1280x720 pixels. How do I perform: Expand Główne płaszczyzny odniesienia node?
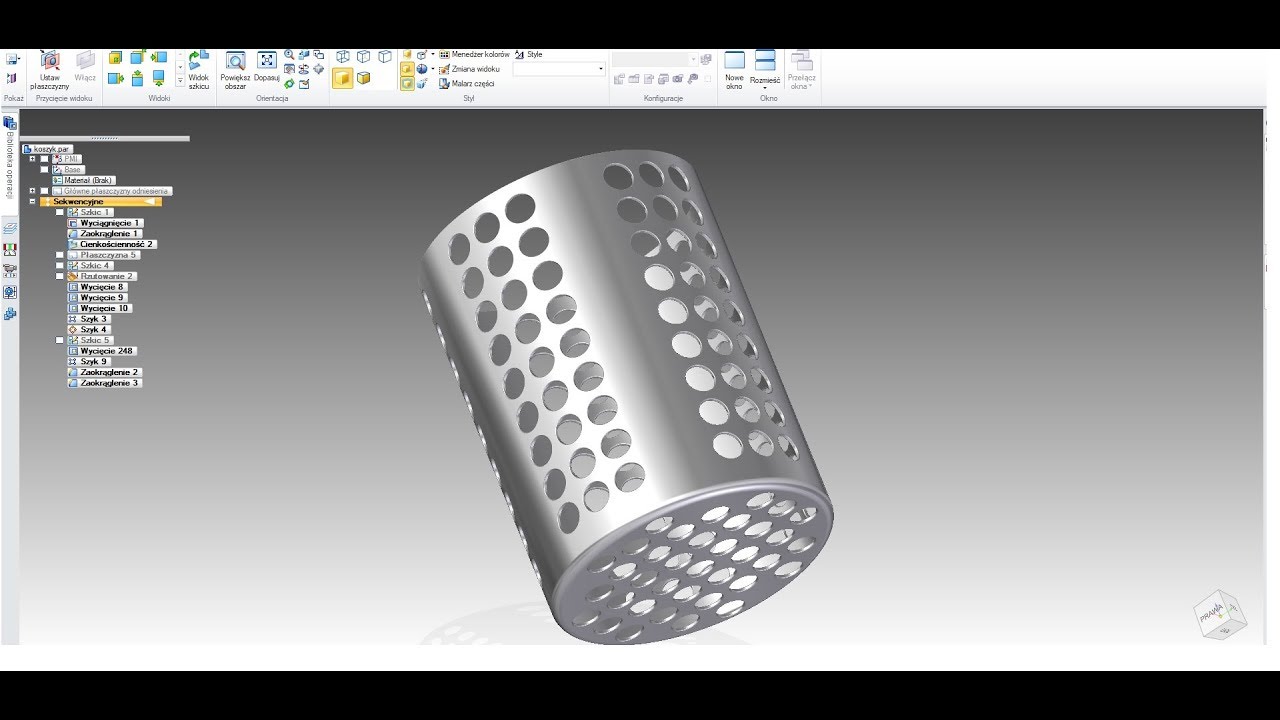33,191
